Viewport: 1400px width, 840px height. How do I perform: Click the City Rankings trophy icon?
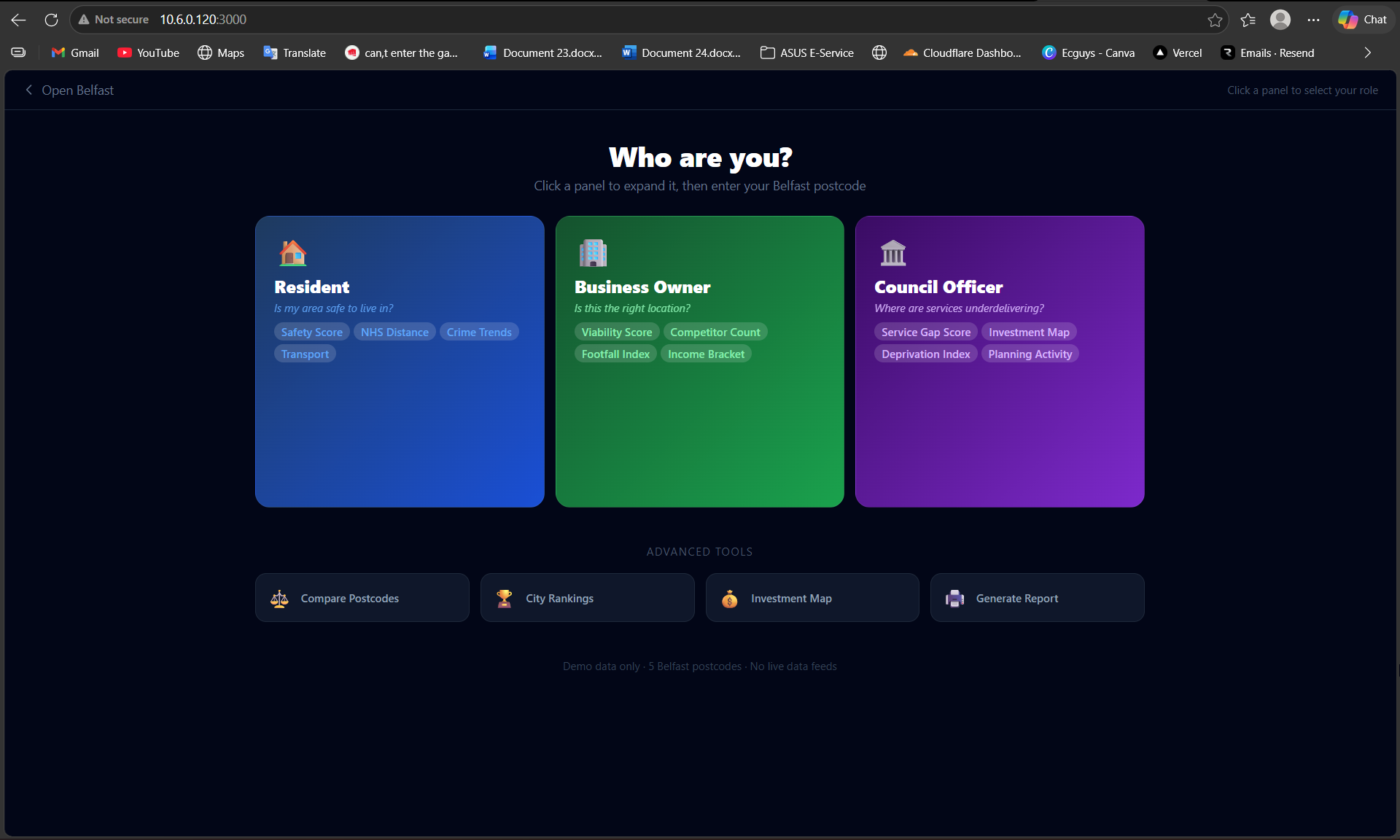click(x=504, y=599)
